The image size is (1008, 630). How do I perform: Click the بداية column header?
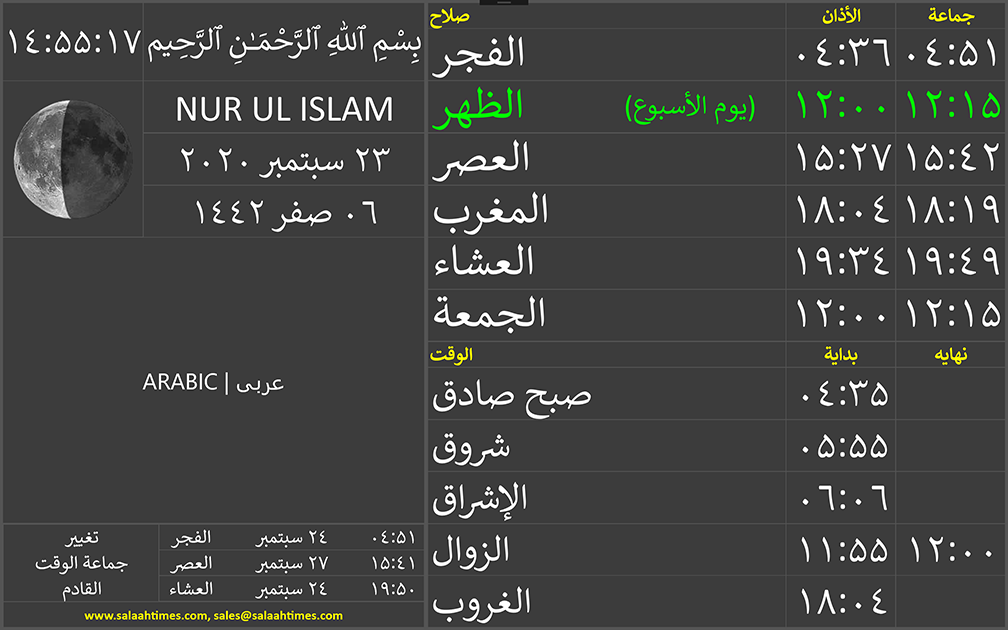coord(840,355)
